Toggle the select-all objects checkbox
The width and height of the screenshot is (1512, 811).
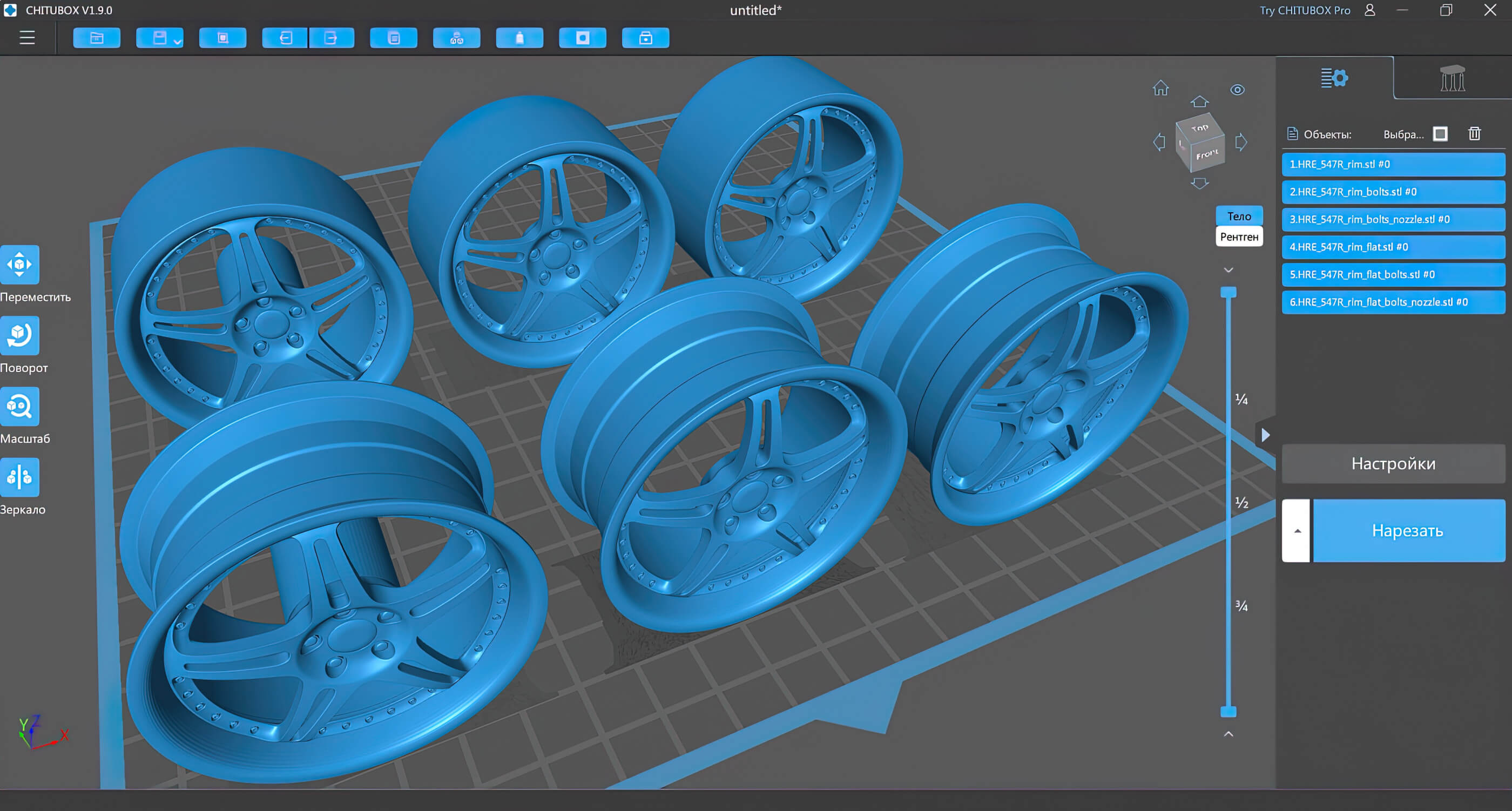[1440, 134]
